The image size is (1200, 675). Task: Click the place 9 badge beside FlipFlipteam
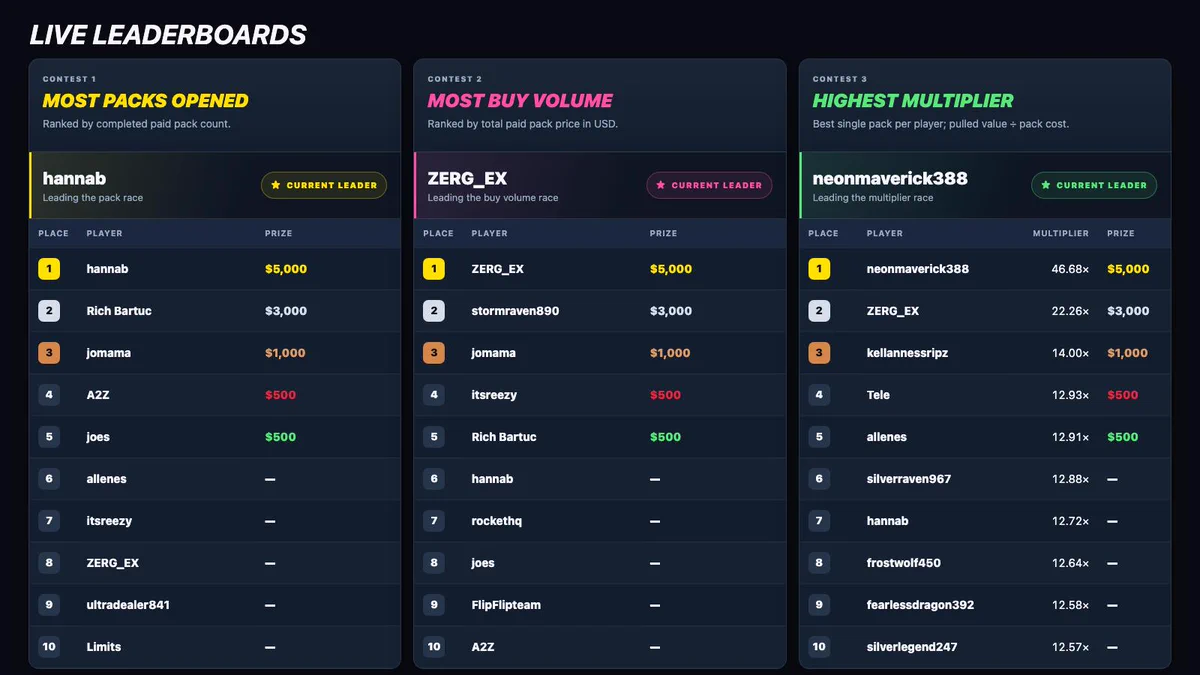434,605
